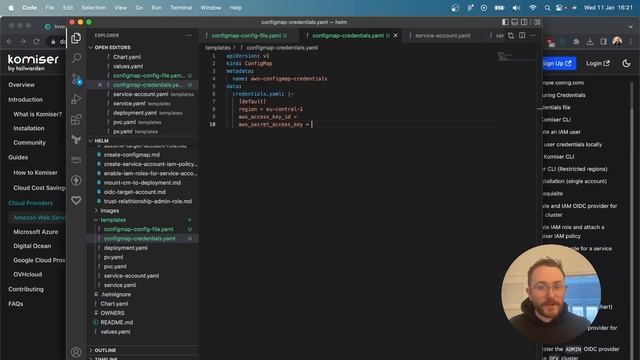Open the Run menu

[x=156, y=8]
